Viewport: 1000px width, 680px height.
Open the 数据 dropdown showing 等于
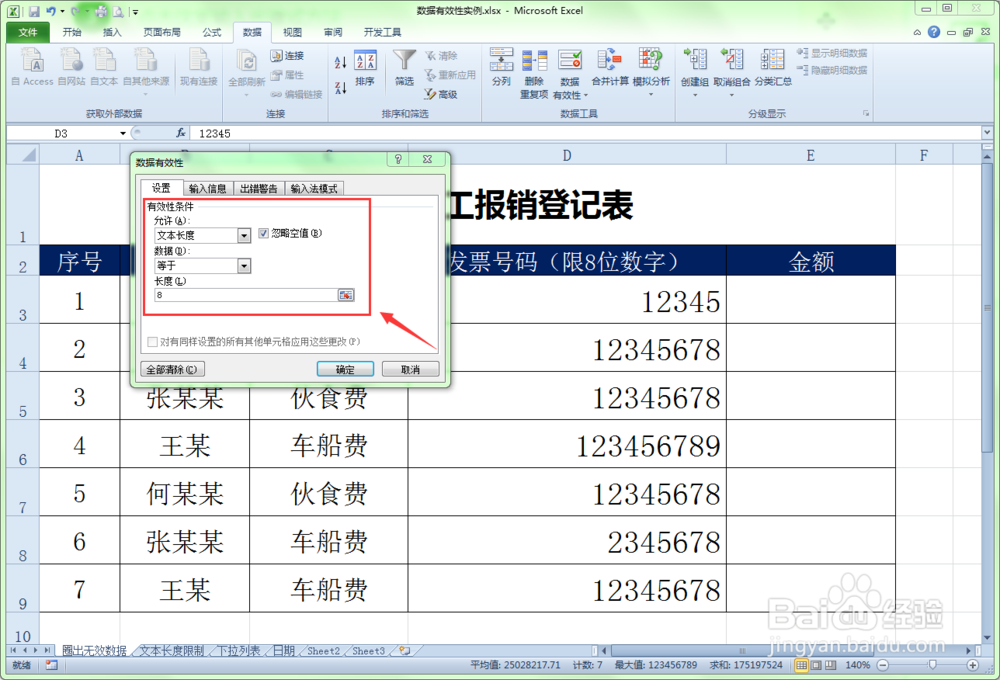coord(244,265)
